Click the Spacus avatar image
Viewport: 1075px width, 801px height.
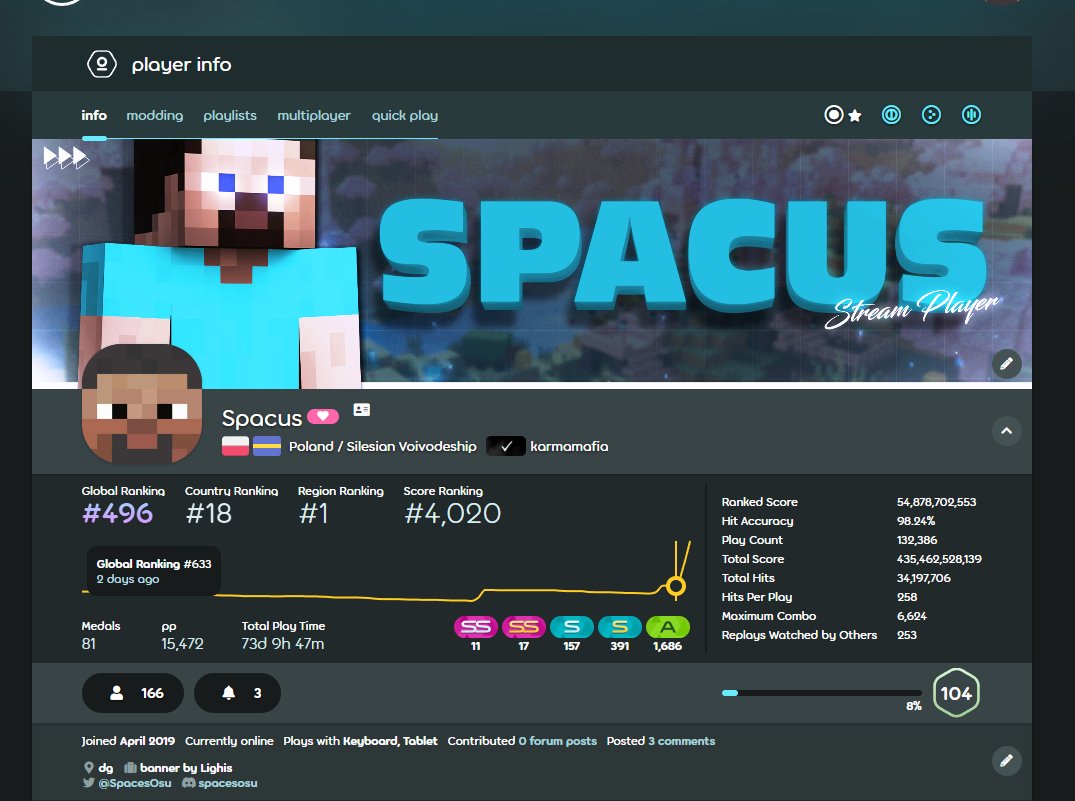[x=142, y=403]
